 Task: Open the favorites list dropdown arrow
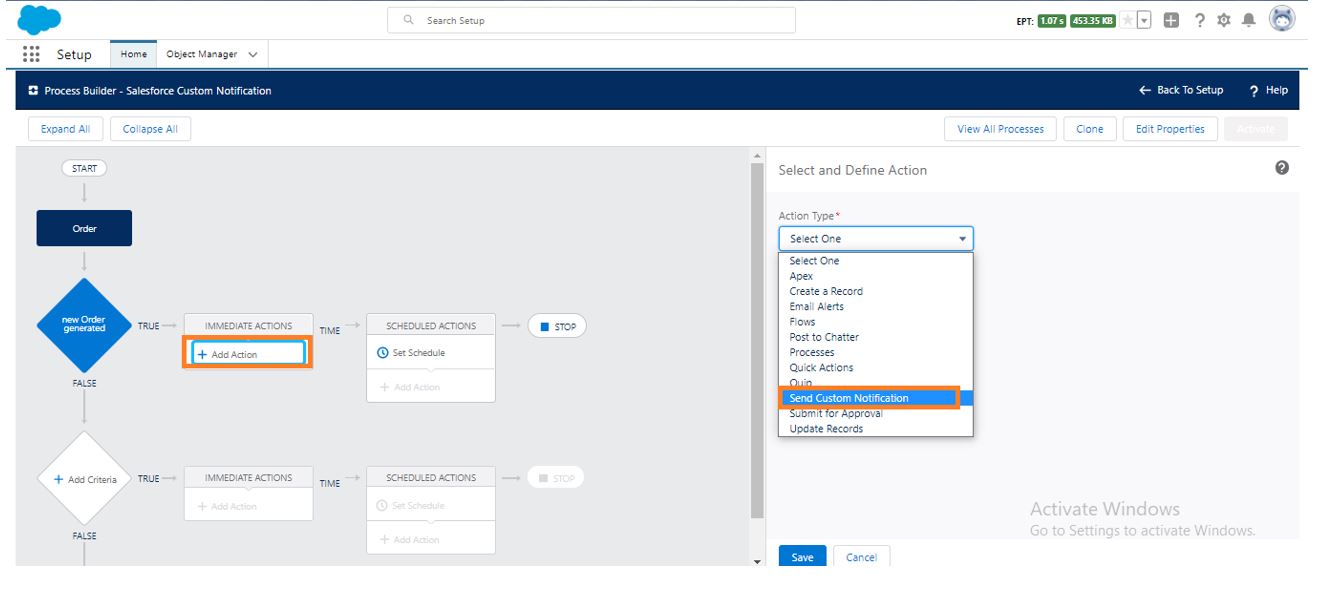pos(1144,20)
